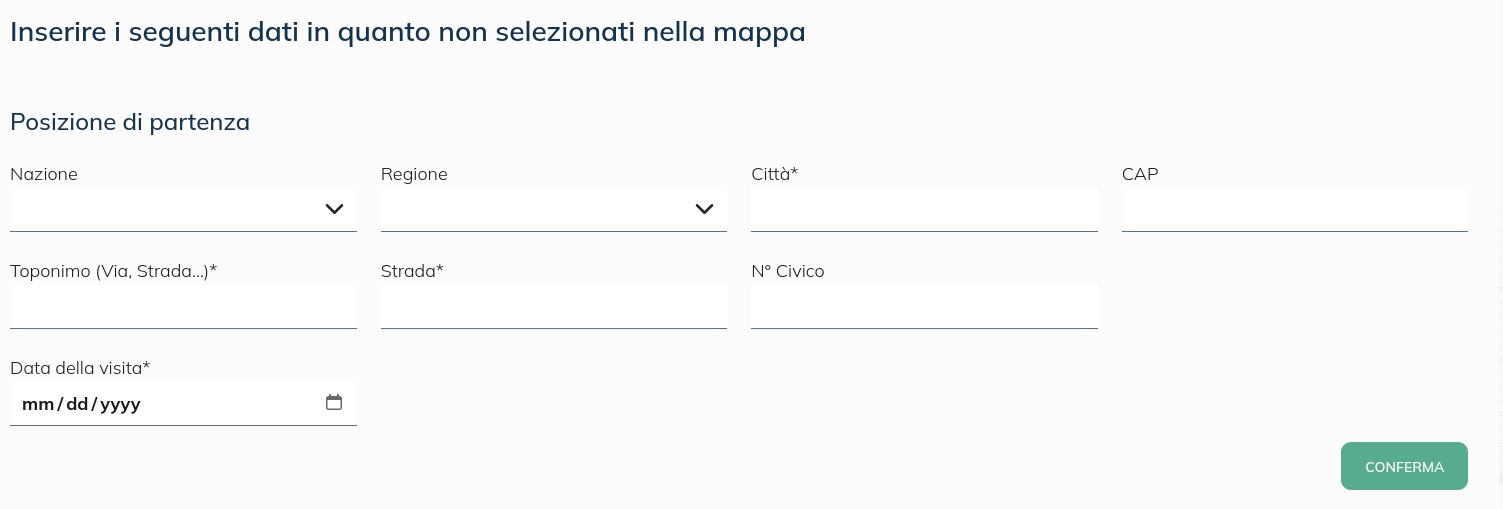Open the Nazione dropdown
Screen dimensions: 1503x509
pos(183,209)
